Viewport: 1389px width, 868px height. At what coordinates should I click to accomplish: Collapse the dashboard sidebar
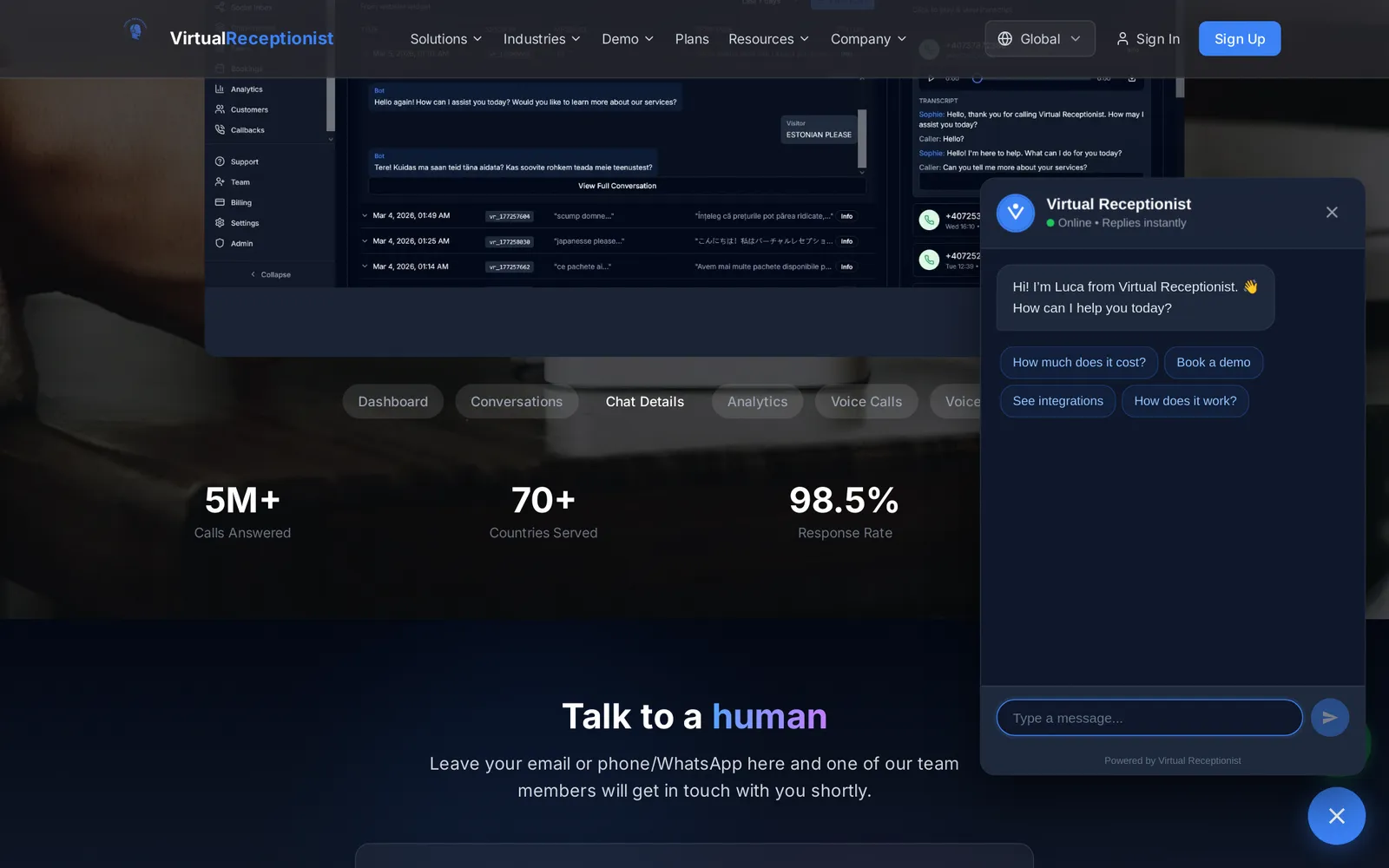271,274
